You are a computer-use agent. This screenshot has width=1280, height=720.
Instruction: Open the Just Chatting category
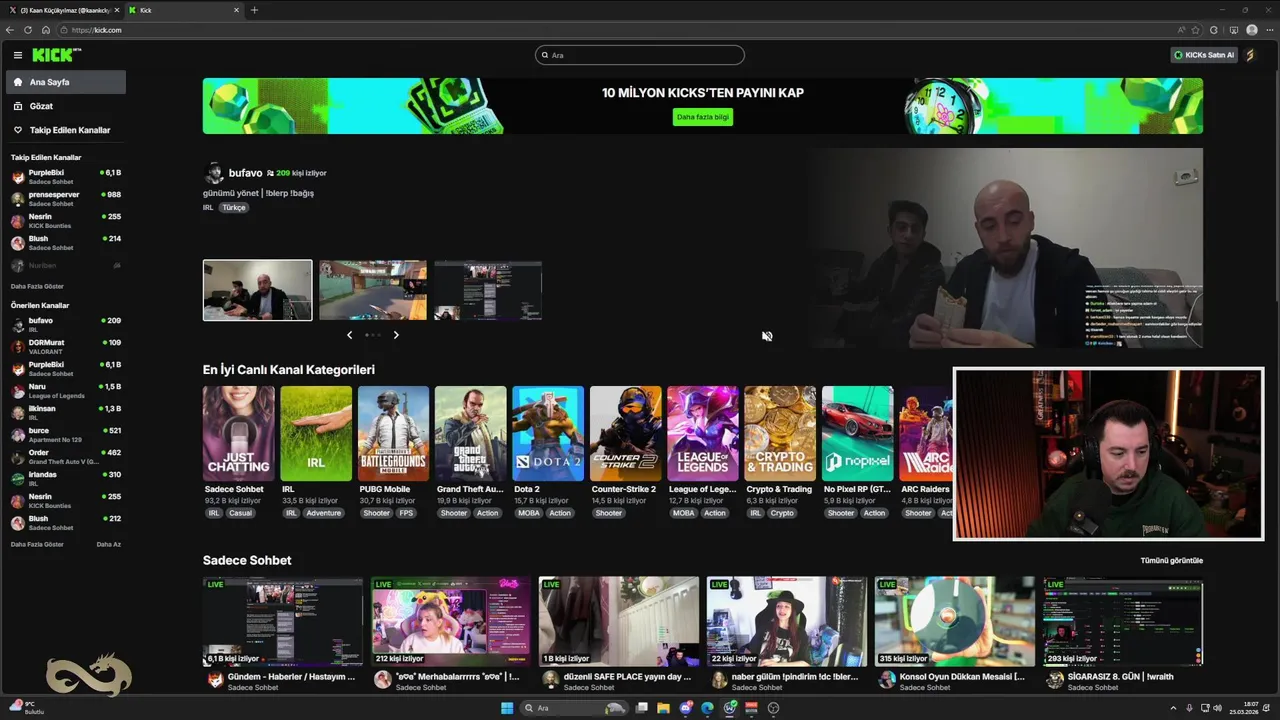click(238, 434)
